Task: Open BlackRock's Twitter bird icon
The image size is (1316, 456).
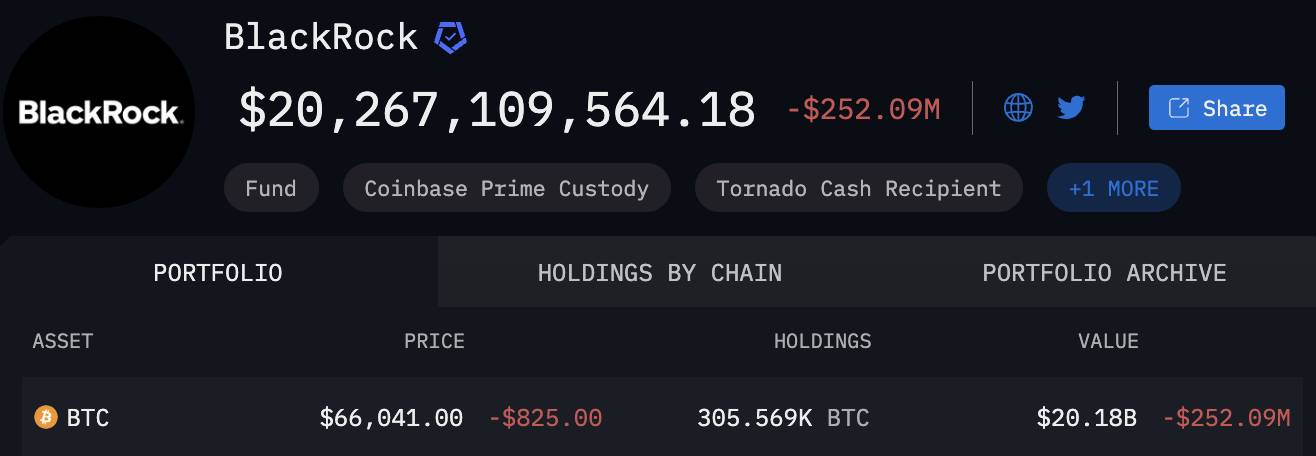Action: point(1071,107)
